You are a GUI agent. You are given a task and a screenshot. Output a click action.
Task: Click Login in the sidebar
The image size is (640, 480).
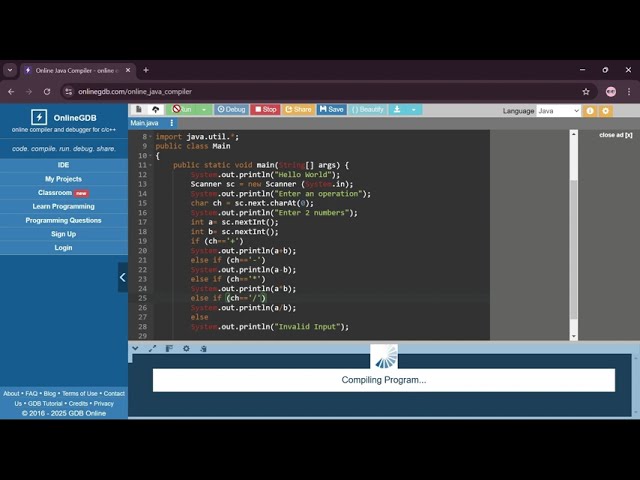tap(63, 248)
